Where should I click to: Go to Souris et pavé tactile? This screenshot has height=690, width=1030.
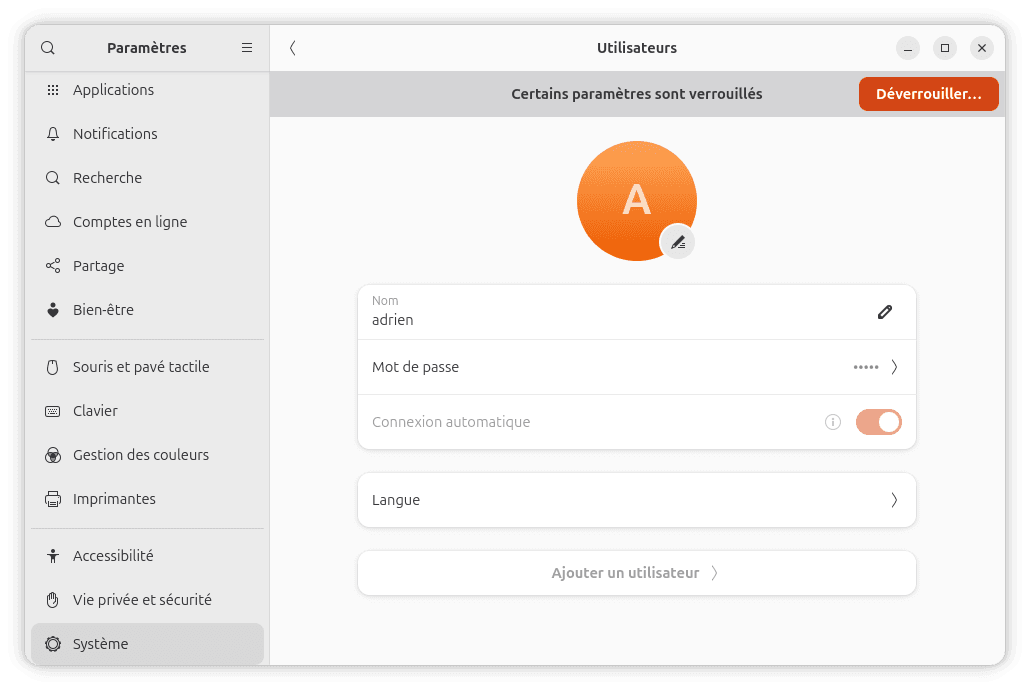147,367
